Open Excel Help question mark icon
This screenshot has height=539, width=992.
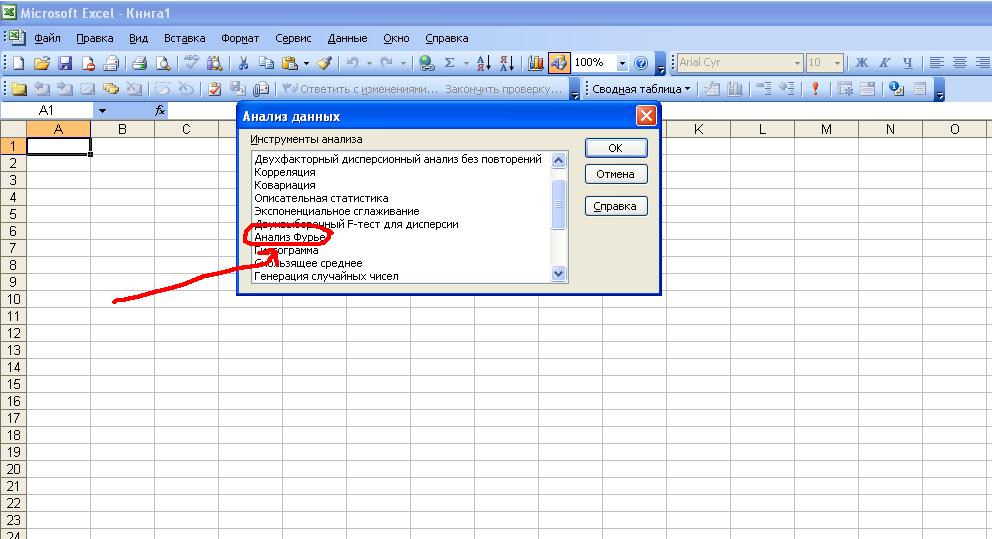[x=642, y=63]
